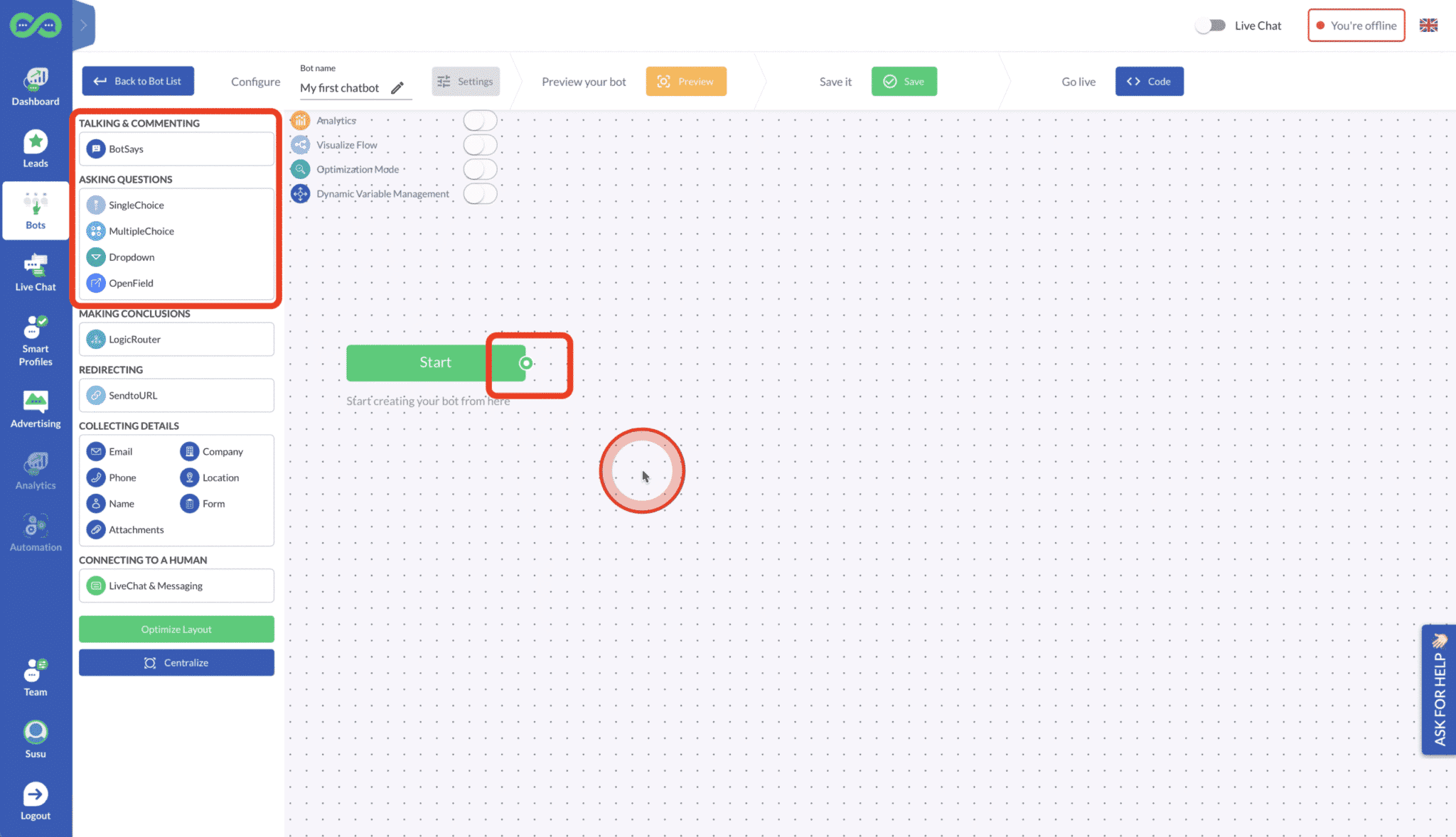Viewport: 1456px width, 837px height.
Task: Click the SendtoURL redirect icon
Action: [x=95, y=395]
